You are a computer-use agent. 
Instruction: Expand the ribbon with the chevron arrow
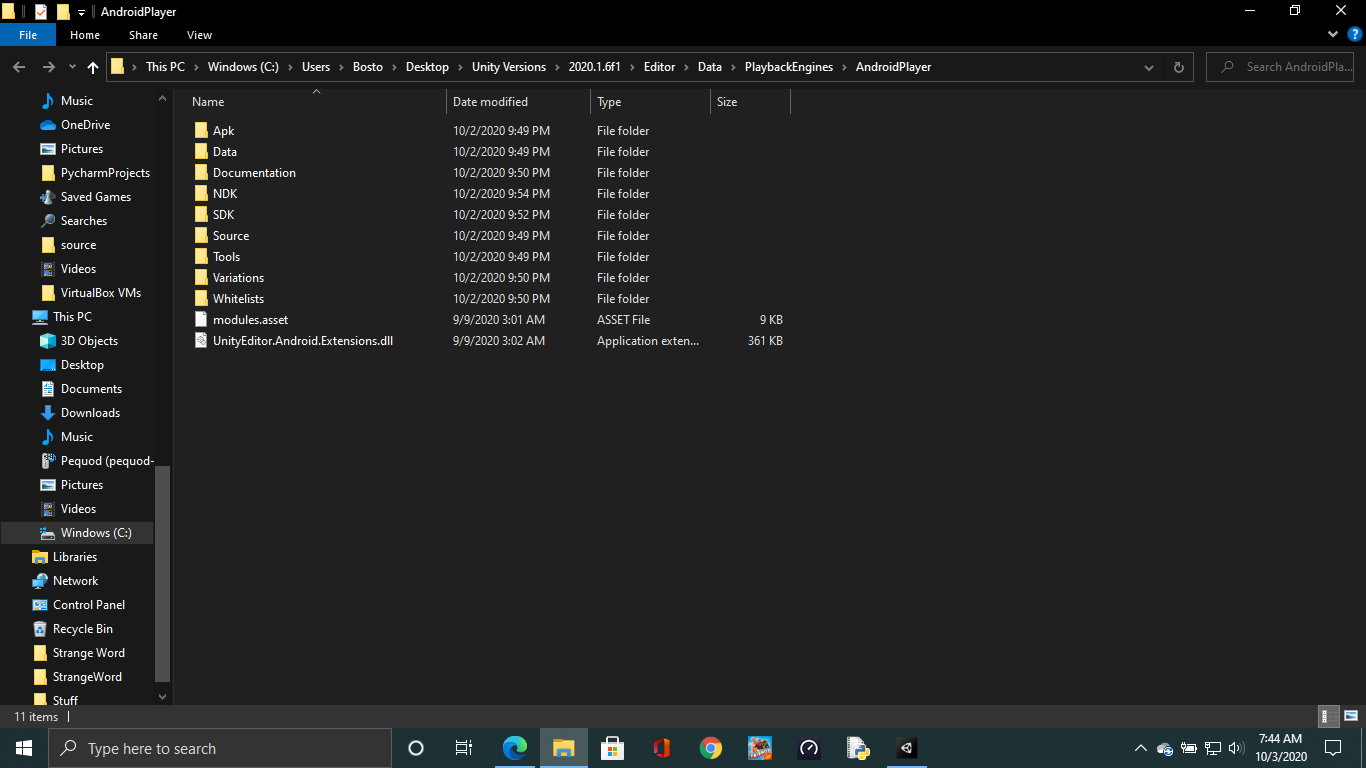click(x=1332, y=33)
